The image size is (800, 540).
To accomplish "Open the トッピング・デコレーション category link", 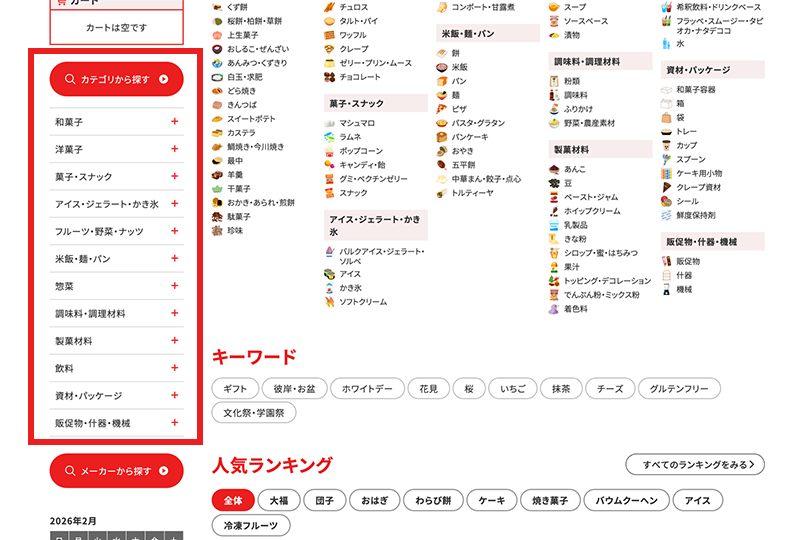I will point(607,281).
